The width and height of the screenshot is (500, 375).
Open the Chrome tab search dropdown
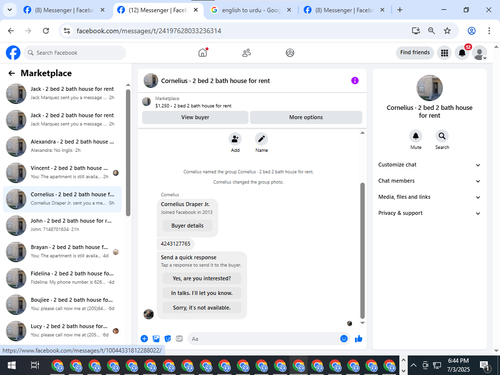[10, 10]
